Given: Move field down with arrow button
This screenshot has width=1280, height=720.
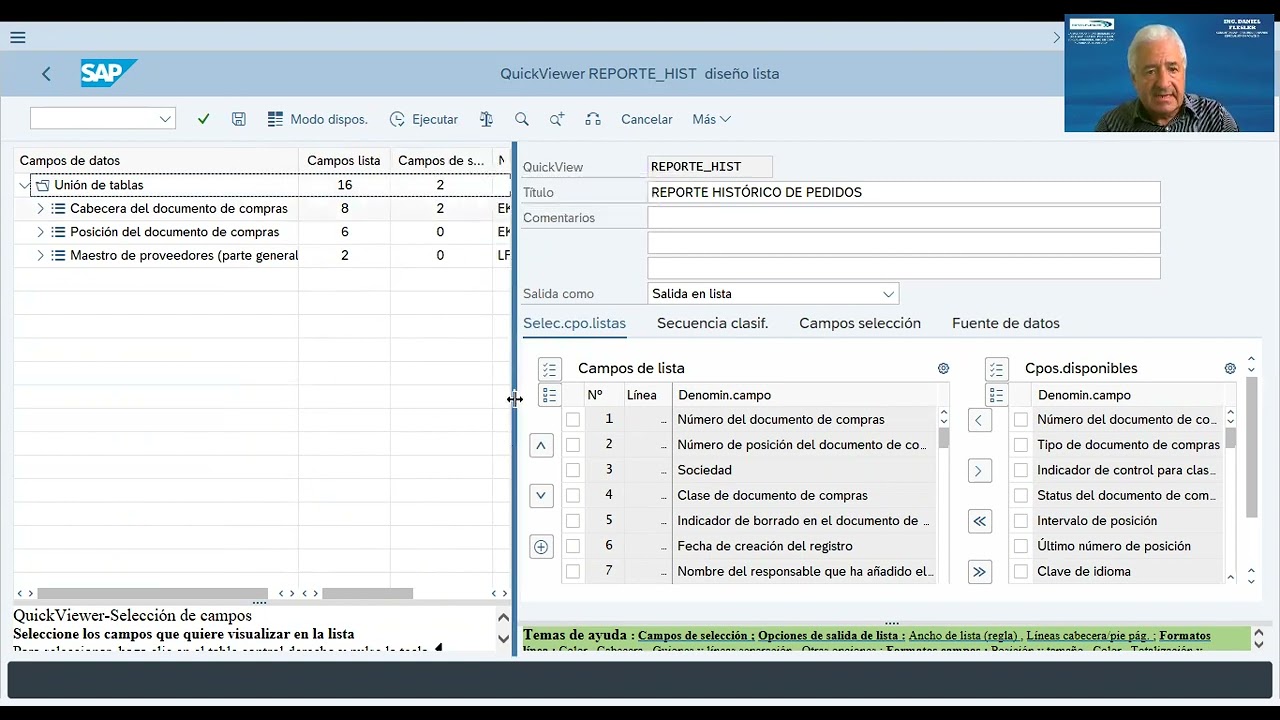Looking at the screenshot, I should tap(541, 495).
